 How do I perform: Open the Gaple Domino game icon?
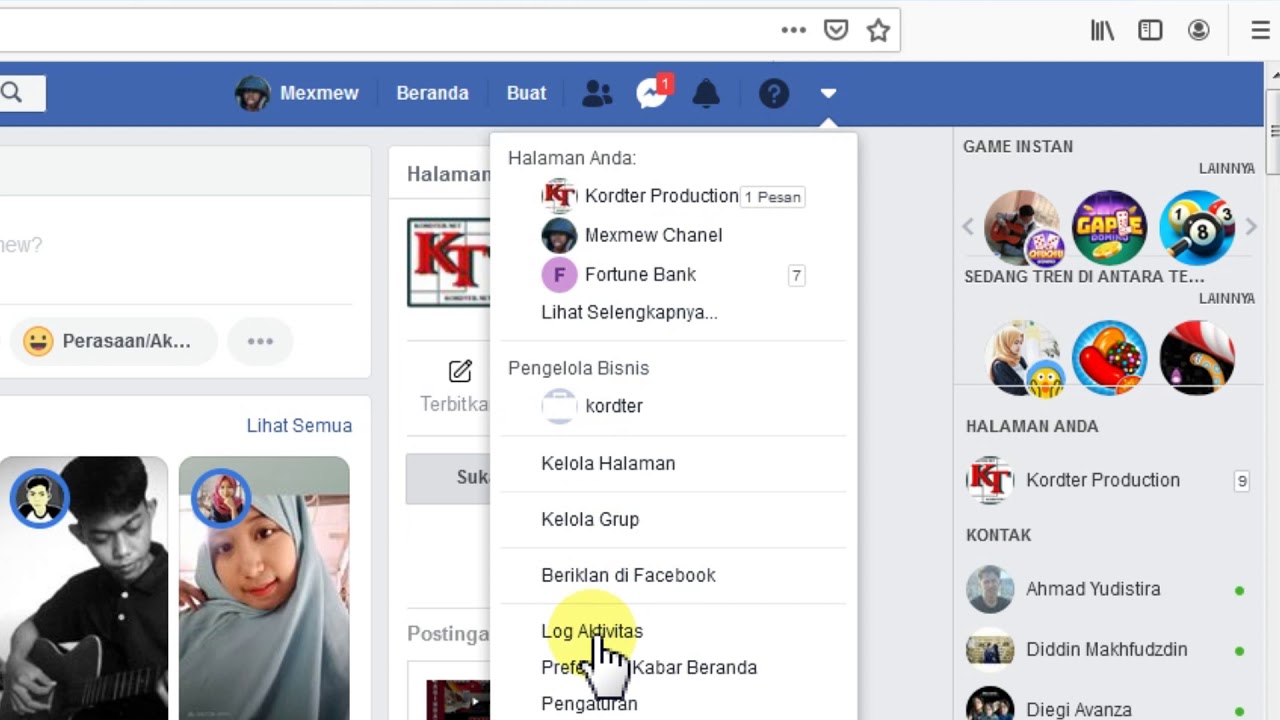[1109, 227]
